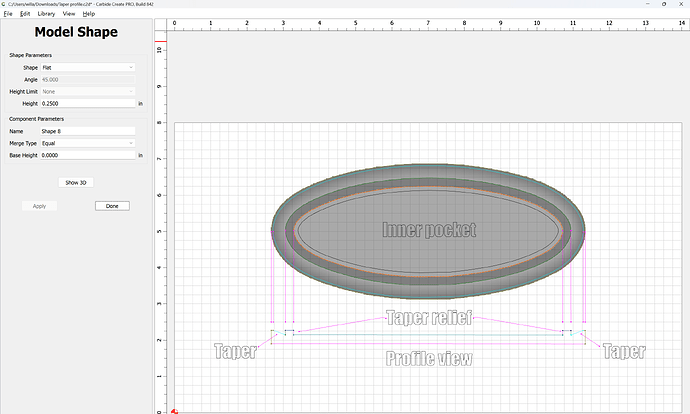Click the Height input field
This screenshot has width=690, height=414.
pos(87,103)
